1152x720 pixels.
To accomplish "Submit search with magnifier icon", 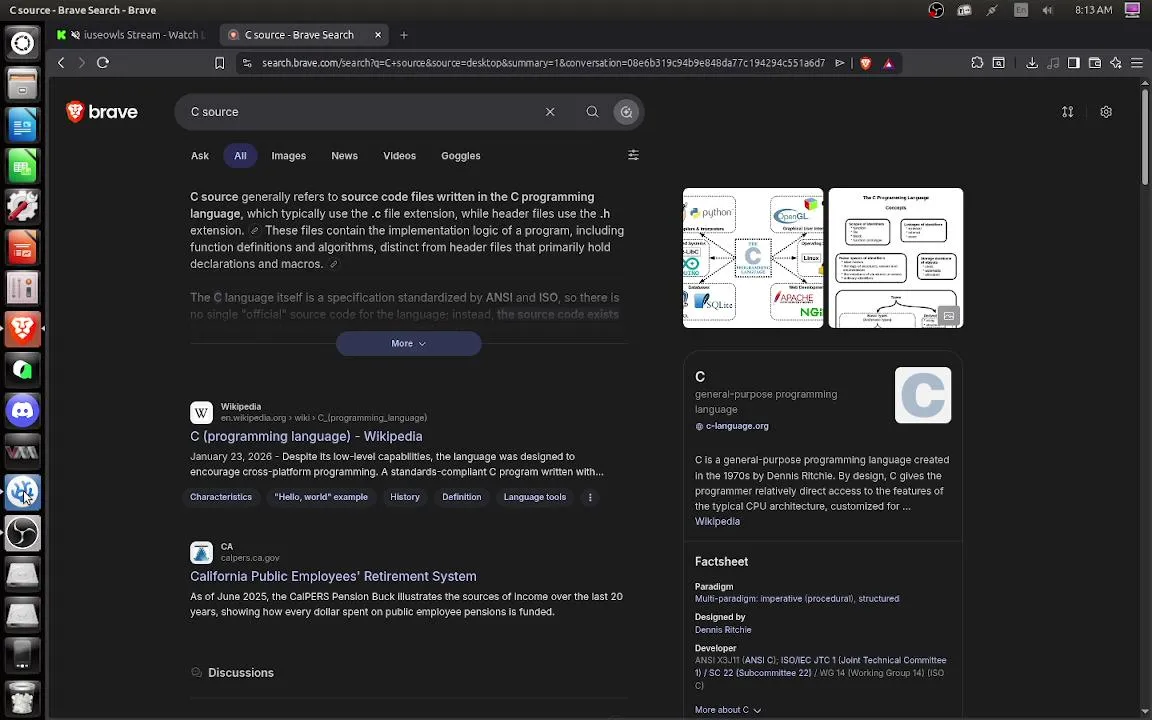I will click(592, 112).
